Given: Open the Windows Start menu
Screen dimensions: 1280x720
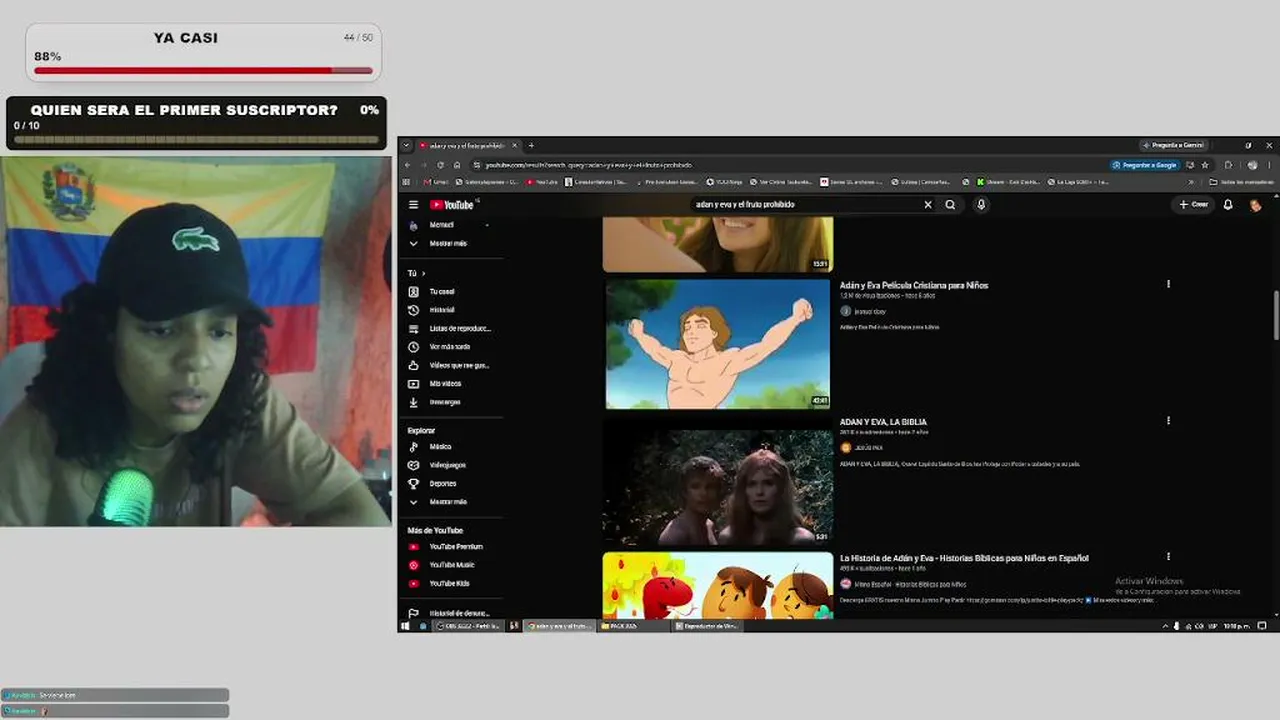Looking at the screenshot, I should click(x=405, y=626).
